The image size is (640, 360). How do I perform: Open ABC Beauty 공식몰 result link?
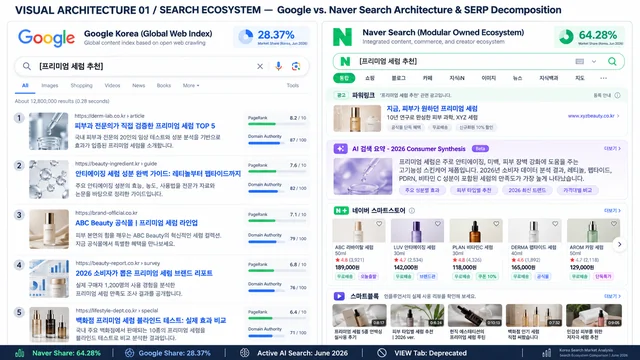click(136, 223)
